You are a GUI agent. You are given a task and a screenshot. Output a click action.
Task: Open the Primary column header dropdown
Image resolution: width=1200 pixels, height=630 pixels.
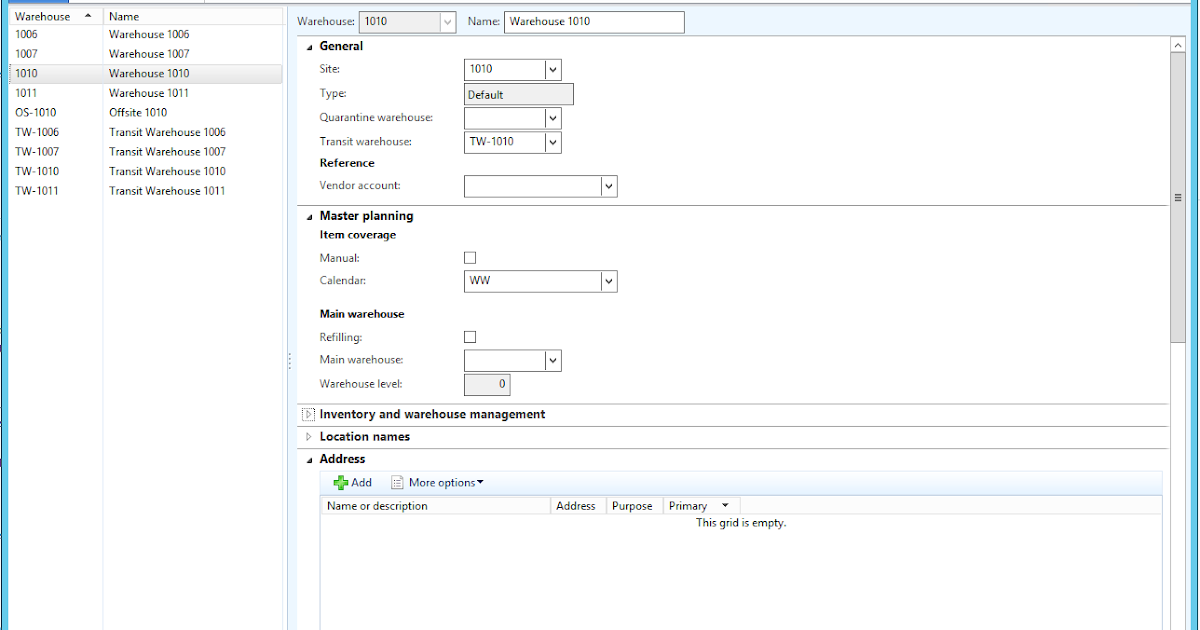[725, 505]
